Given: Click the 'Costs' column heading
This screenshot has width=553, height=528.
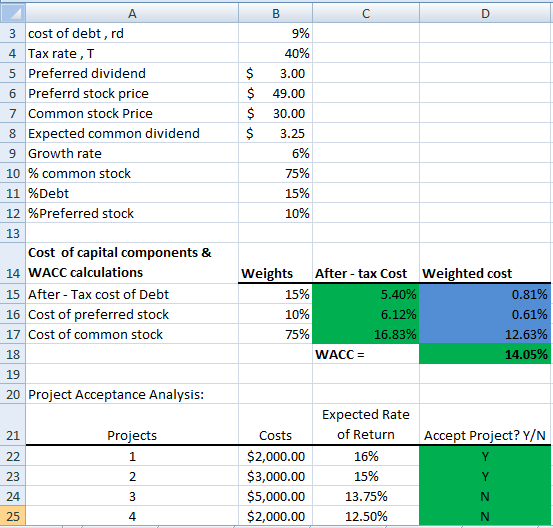Looking at the screenshot, I should (x=275, y=424).
